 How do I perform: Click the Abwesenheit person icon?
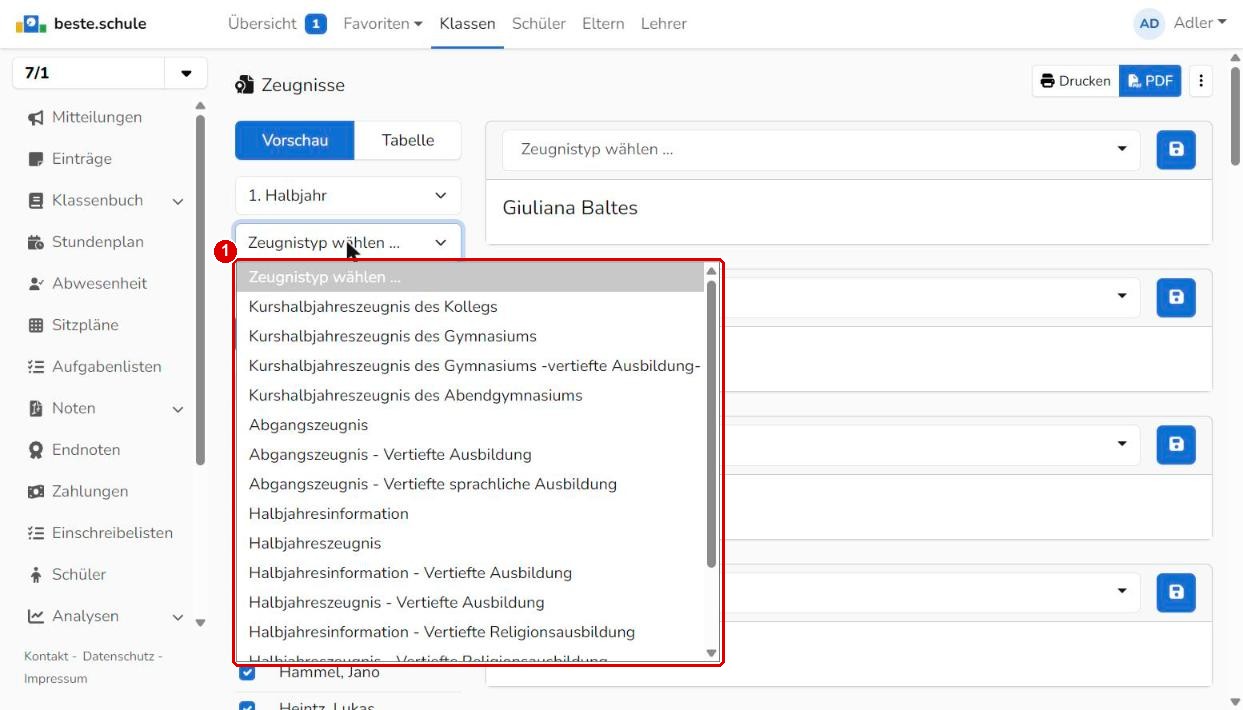tap(36, 284)
